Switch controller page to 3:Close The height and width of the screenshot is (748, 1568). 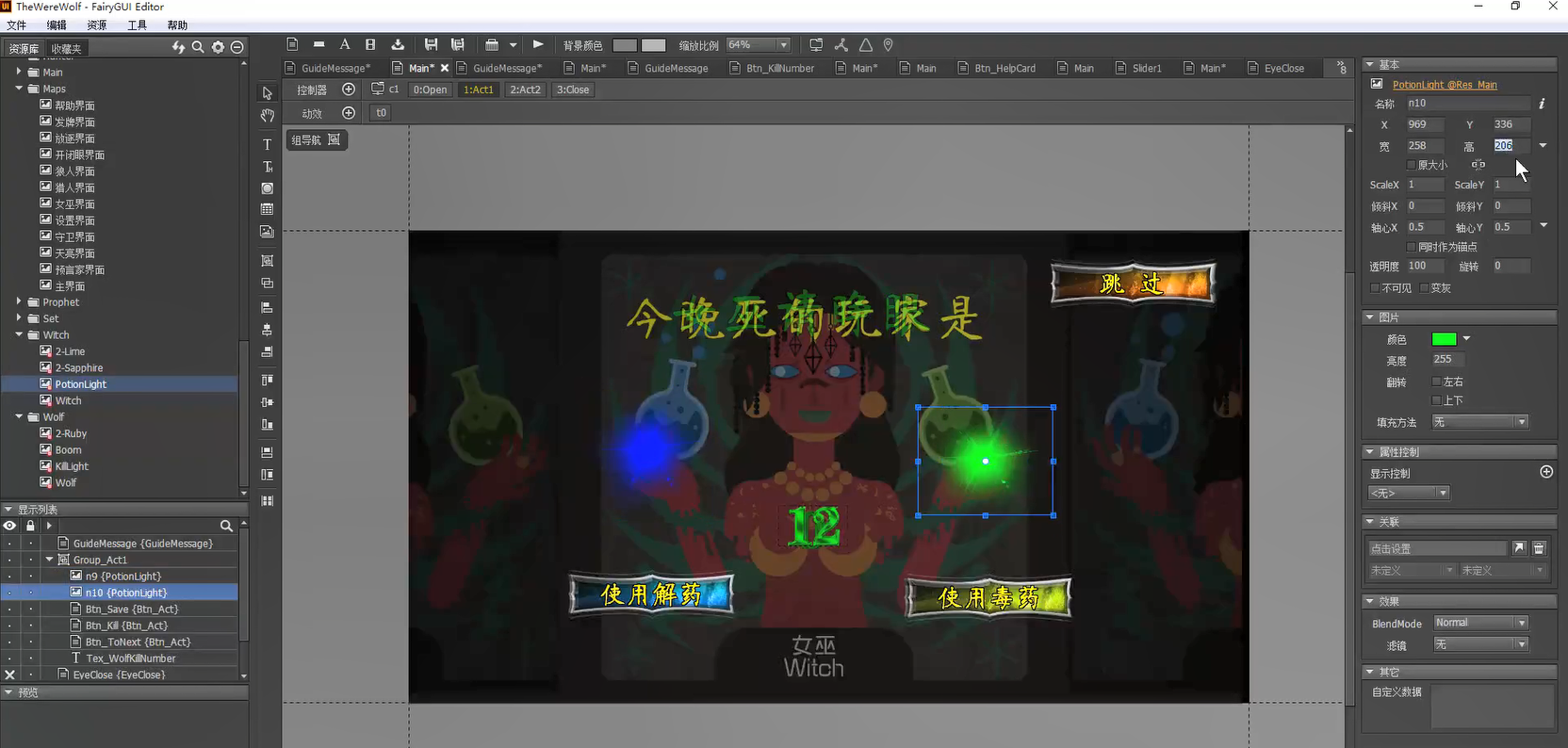[572, 89]
